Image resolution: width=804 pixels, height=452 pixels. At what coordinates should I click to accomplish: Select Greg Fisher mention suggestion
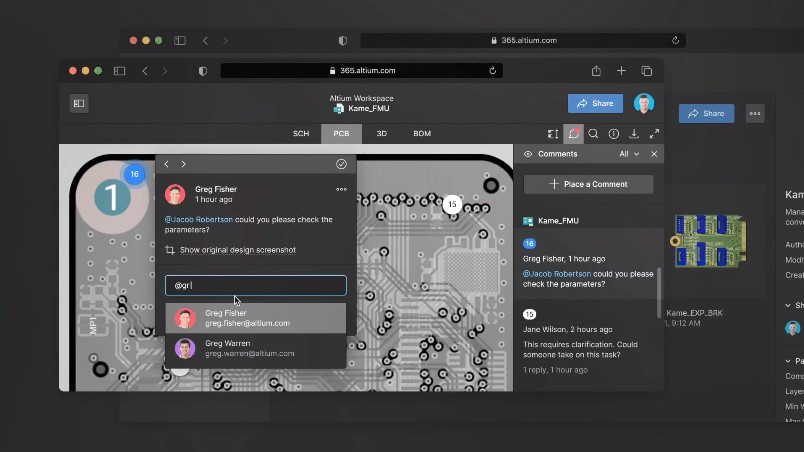(255, 318)
